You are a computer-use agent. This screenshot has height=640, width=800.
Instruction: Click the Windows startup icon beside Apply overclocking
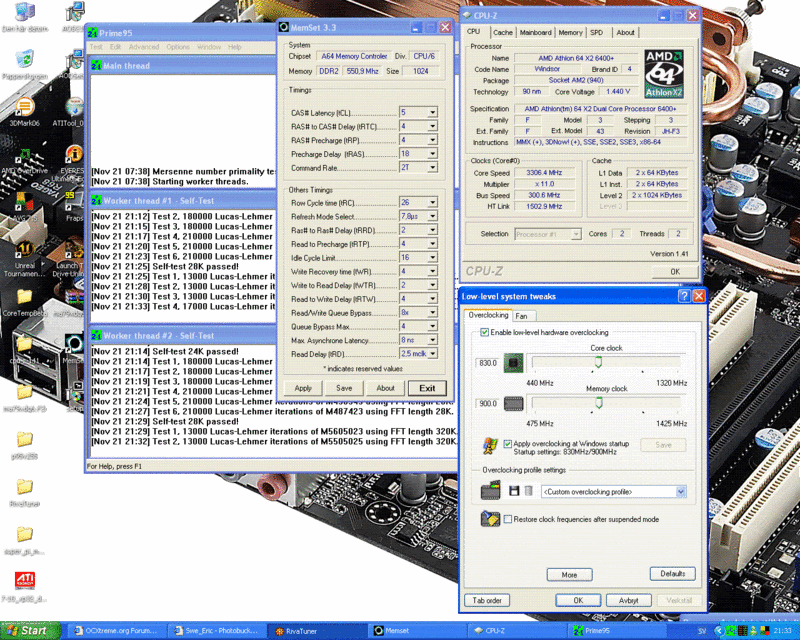490,446
